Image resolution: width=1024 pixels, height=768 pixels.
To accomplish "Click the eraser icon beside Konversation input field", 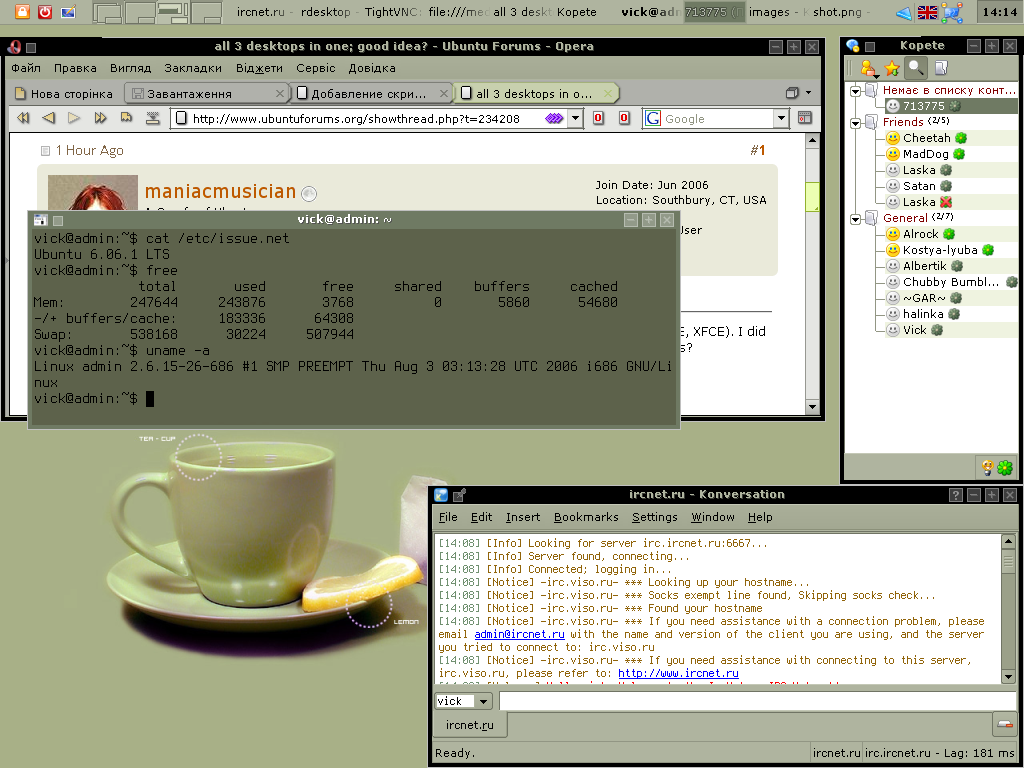I will (x=1004, y=724).
